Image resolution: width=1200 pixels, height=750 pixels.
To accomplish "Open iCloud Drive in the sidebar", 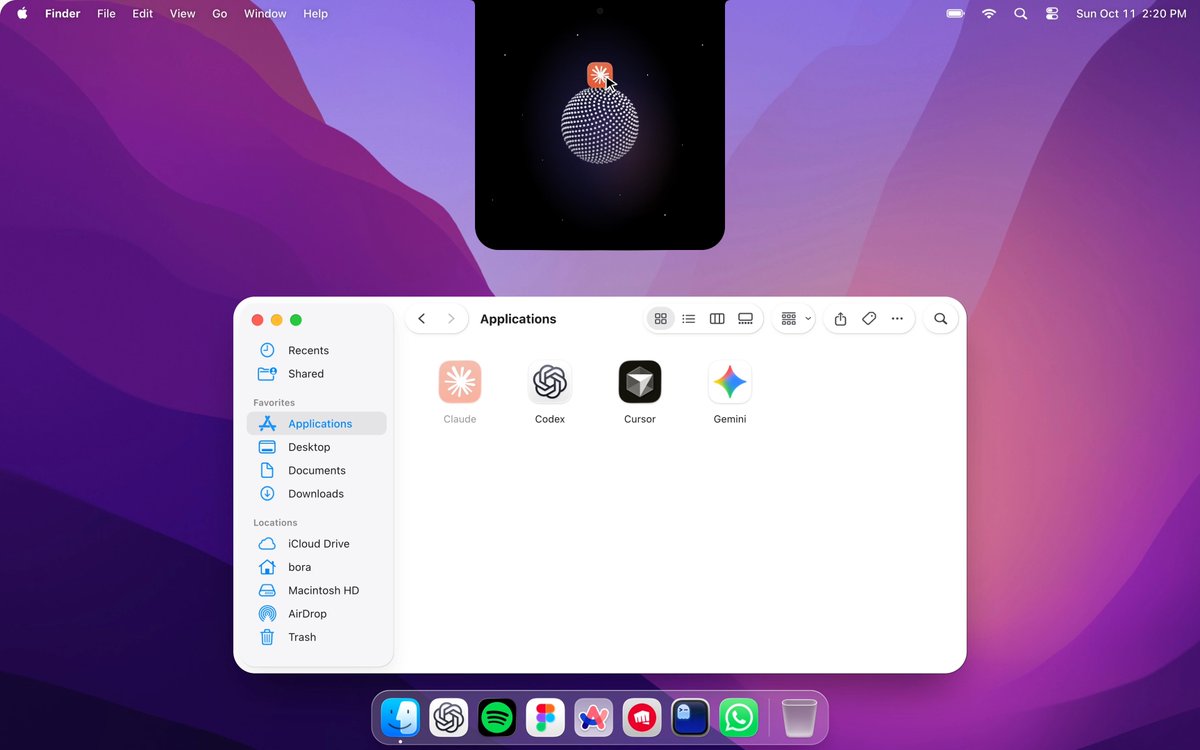I will [x=316, y=544].
